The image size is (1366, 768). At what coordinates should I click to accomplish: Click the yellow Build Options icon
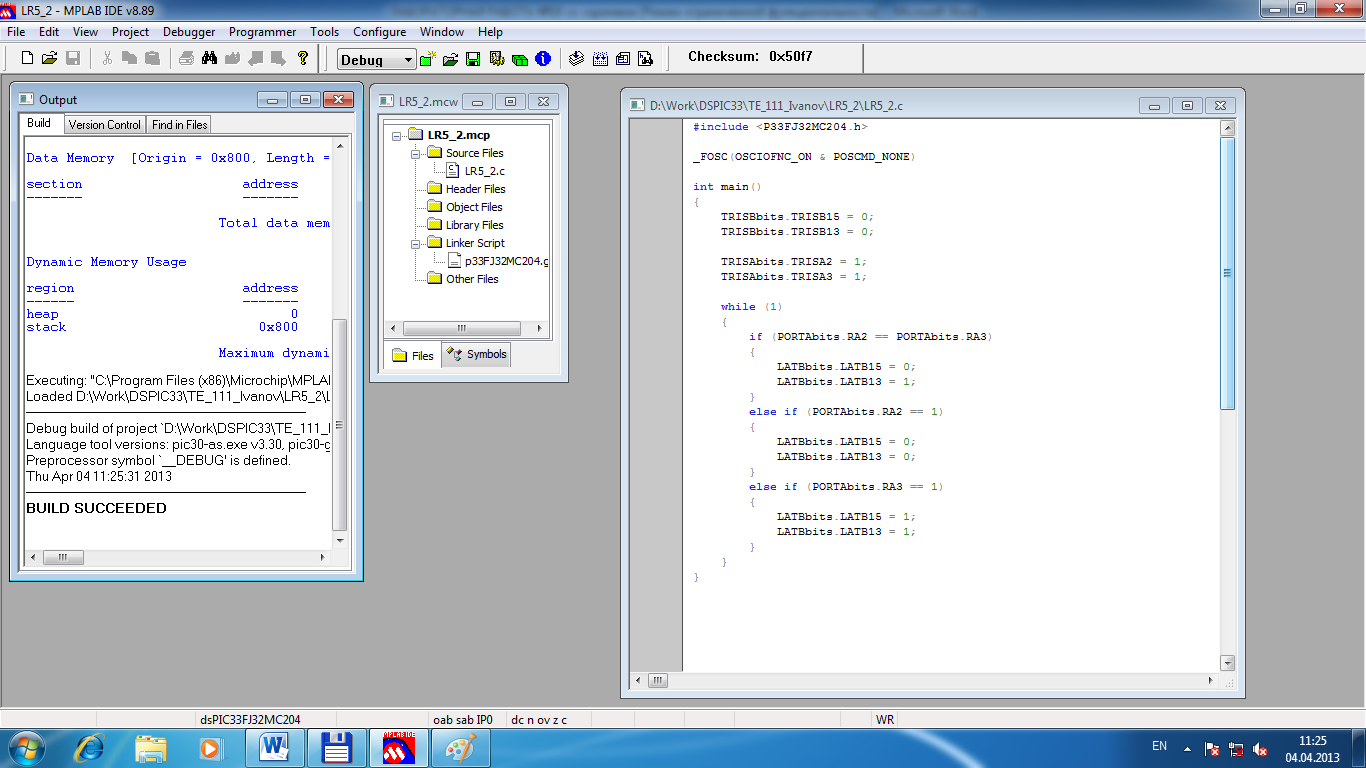coord(496,59)
